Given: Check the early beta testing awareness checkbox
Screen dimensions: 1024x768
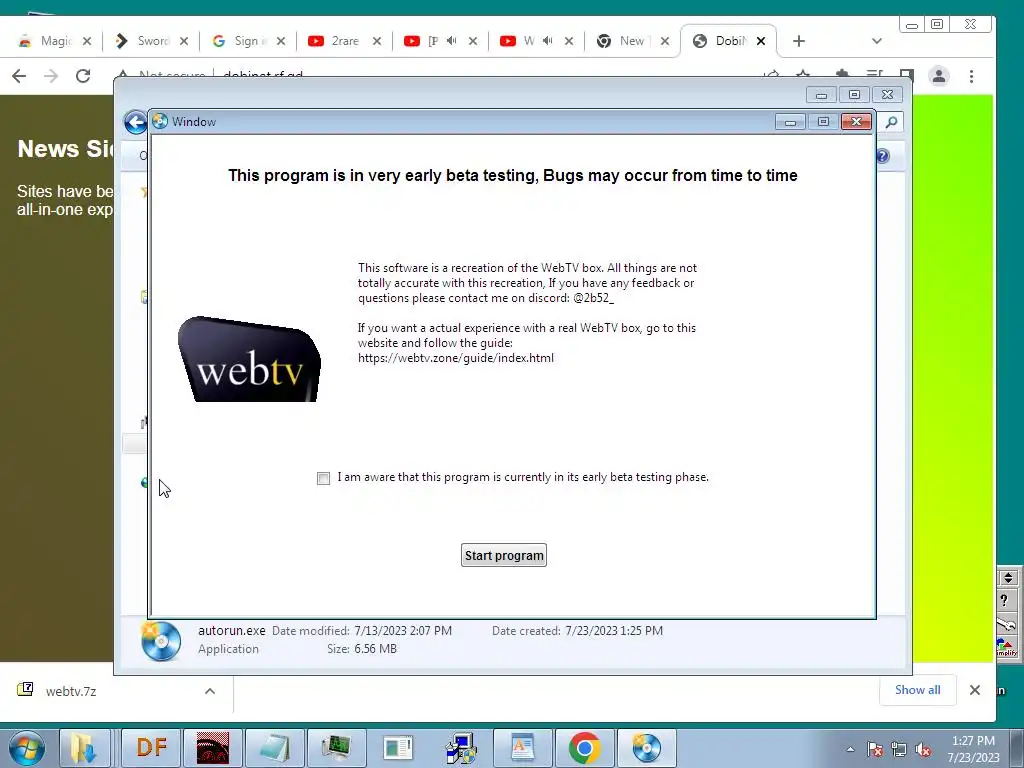Looking at the screenshot, I should pyautogui.click(x=323, y=478).
